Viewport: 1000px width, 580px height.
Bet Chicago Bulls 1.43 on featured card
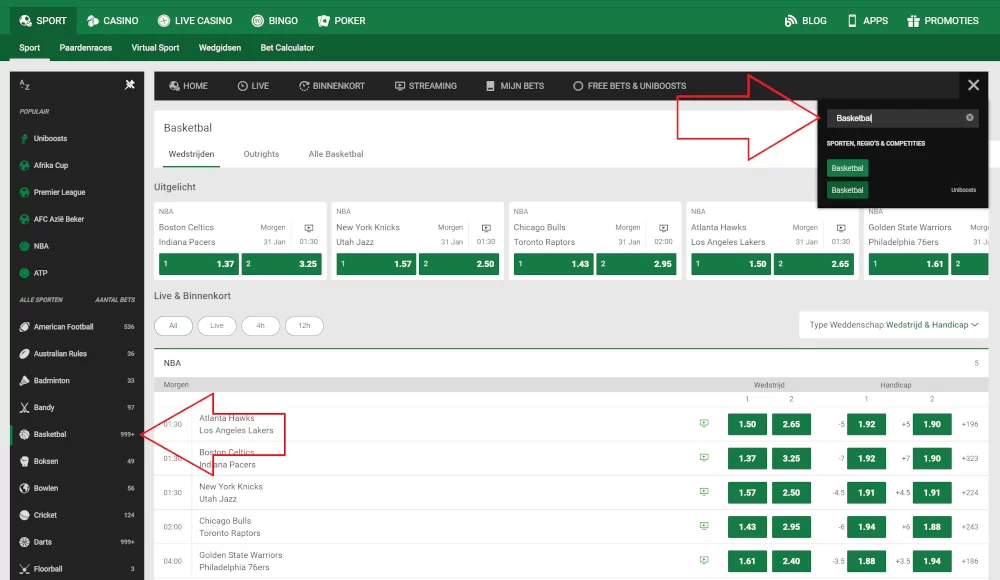pyautogui.click(x=554, y=264)
